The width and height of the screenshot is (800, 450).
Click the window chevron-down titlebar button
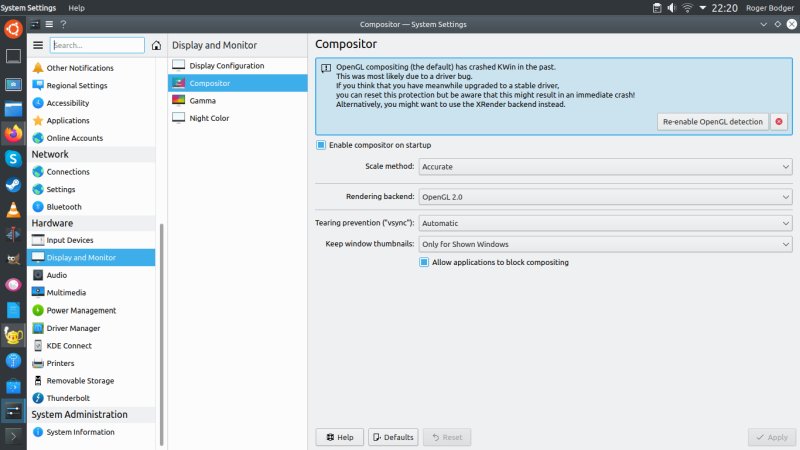pos(763,24)
